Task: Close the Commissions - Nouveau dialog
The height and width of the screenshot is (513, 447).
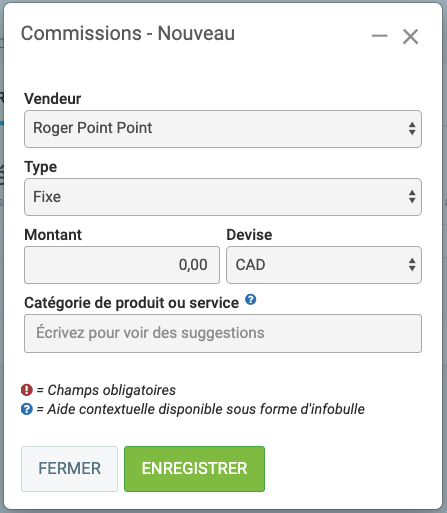Action: [x=410, y=36]
